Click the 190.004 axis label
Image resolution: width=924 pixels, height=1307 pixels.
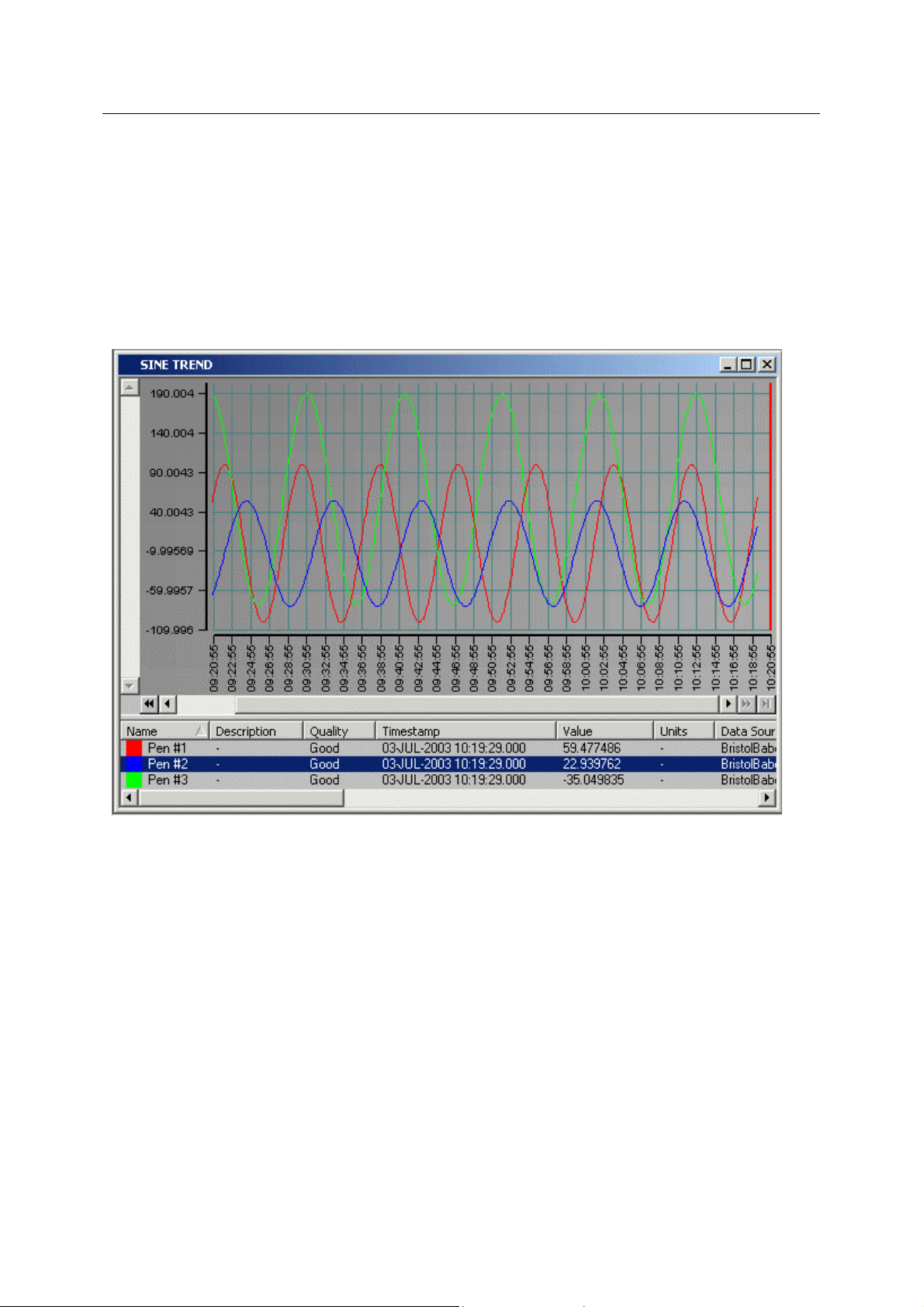click(x=171, y=394)
